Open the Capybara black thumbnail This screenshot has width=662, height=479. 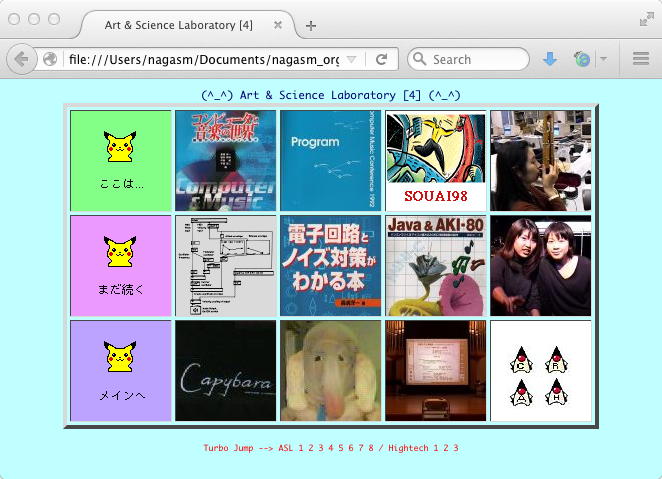(225, 371)
